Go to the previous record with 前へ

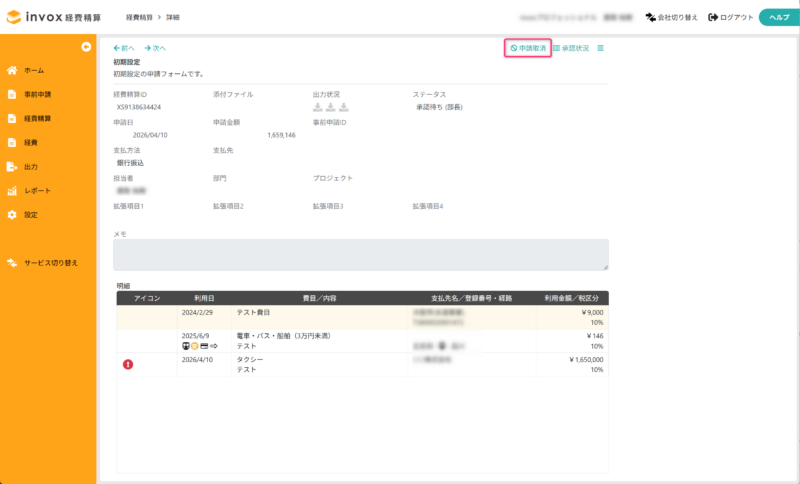coord(124,48)
